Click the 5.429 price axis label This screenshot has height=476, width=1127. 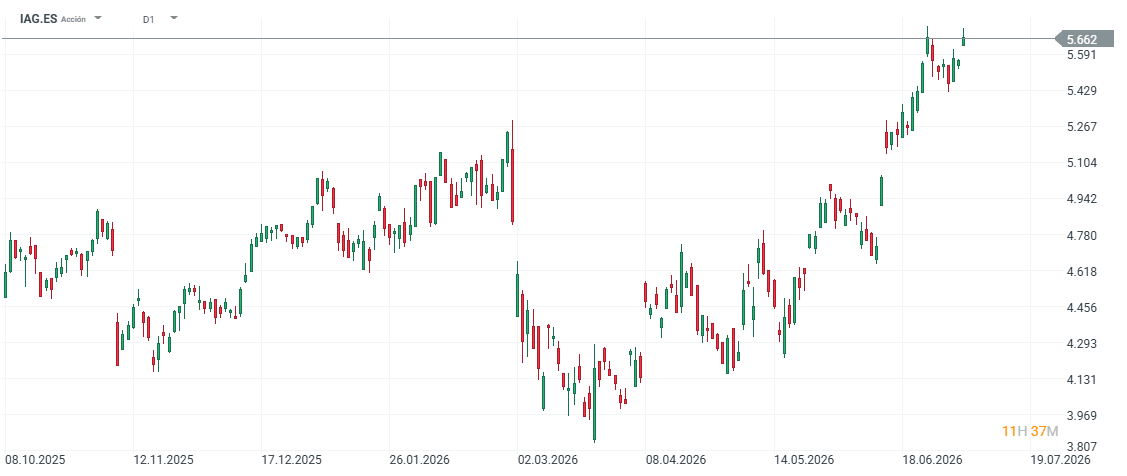tap(1081, 91)
